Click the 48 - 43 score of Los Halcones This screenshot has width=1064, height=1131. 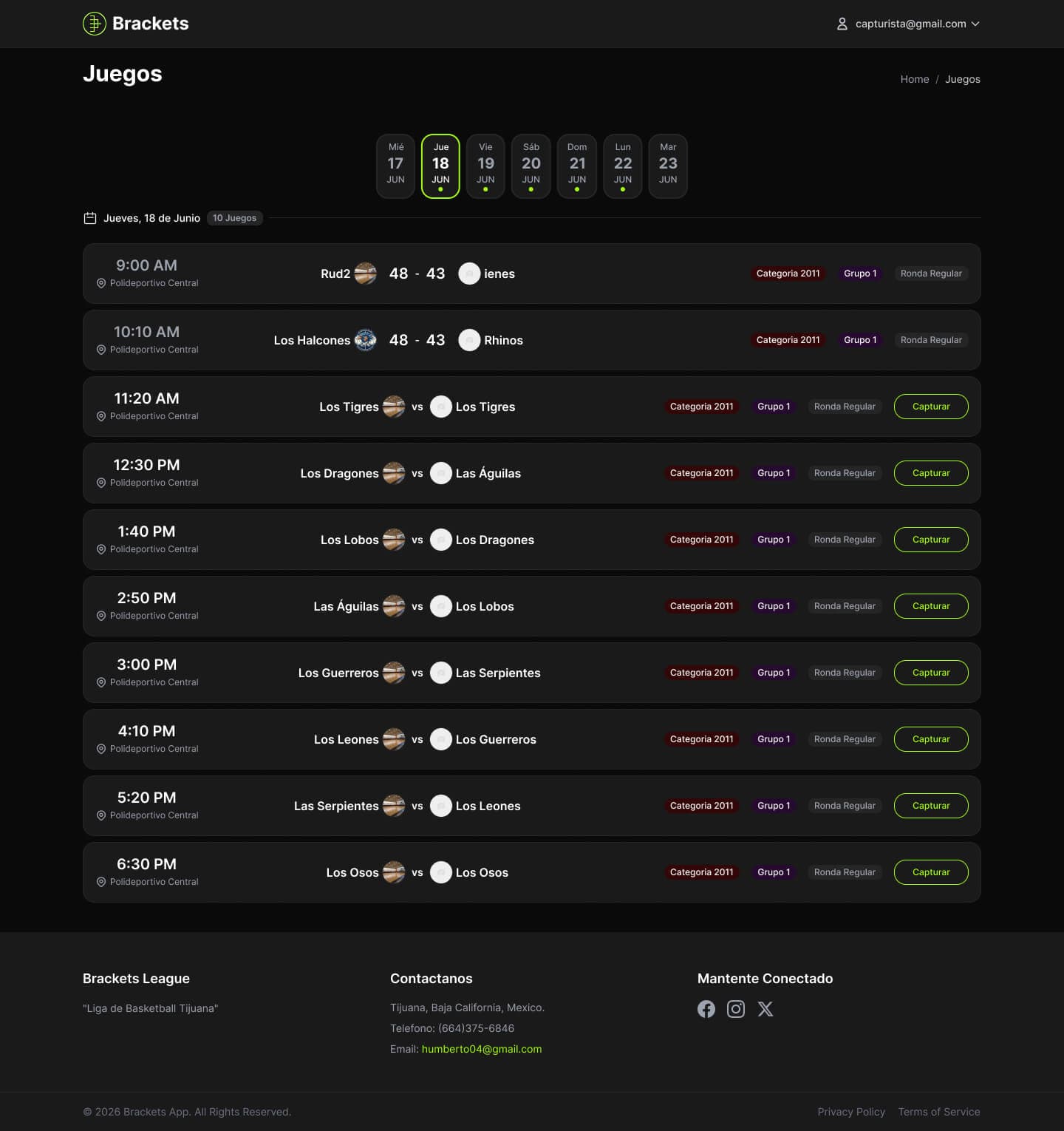point(417,340)
